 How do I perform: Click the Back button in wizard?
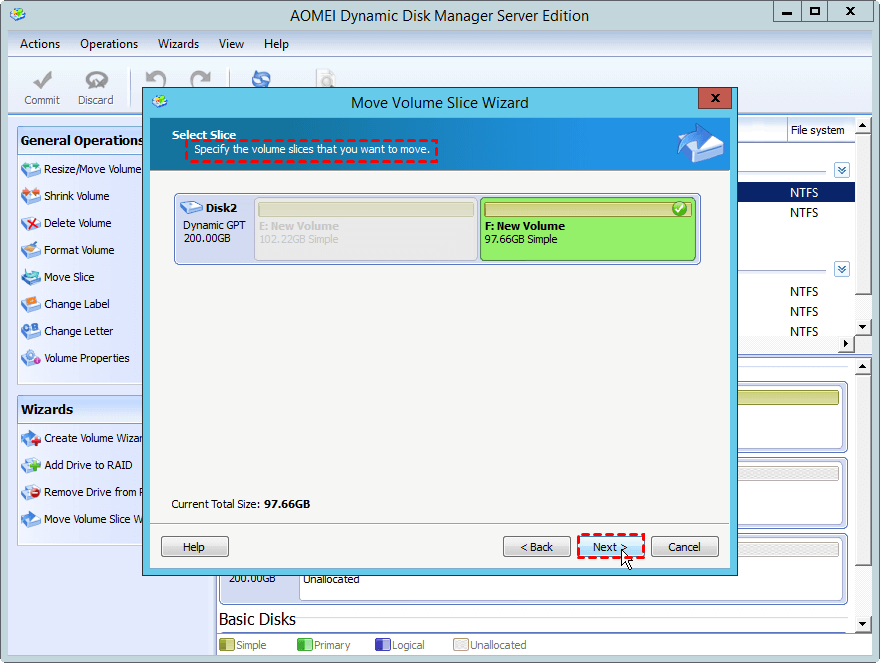[x=537, y=547]
